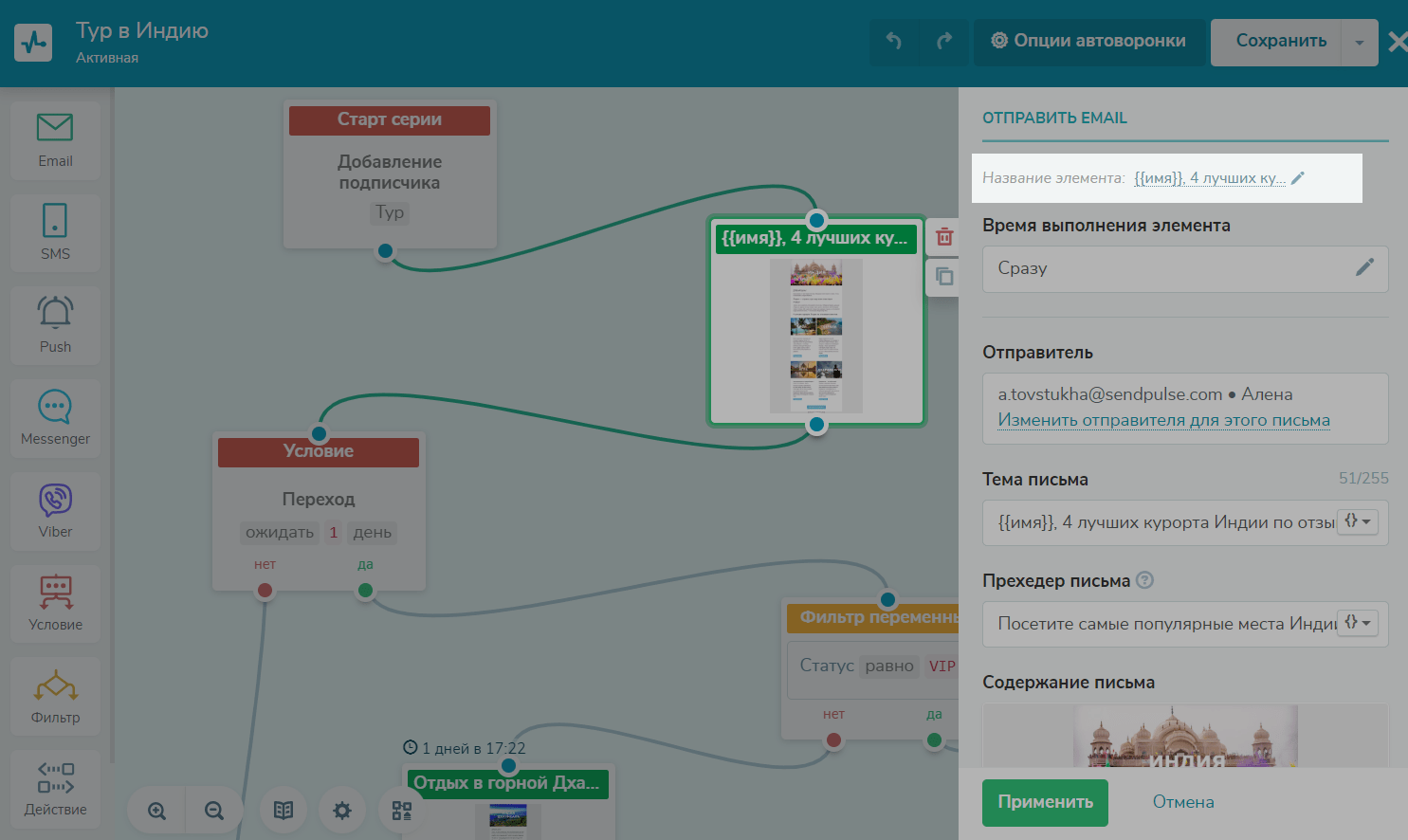The image size is (1408, 840).
Task: Open the Сохранить dropdown arrow
Action: point(1360,43)
